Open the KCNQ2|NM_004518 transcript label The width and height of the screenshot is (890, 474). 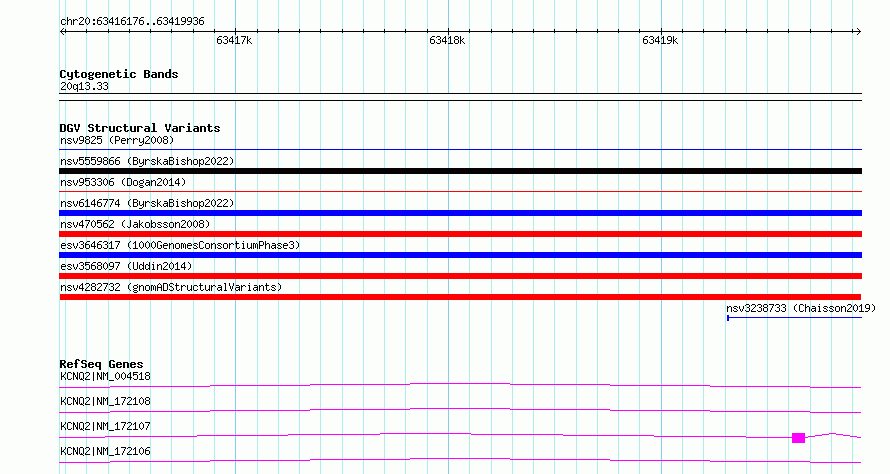click(x=105, y=376)
